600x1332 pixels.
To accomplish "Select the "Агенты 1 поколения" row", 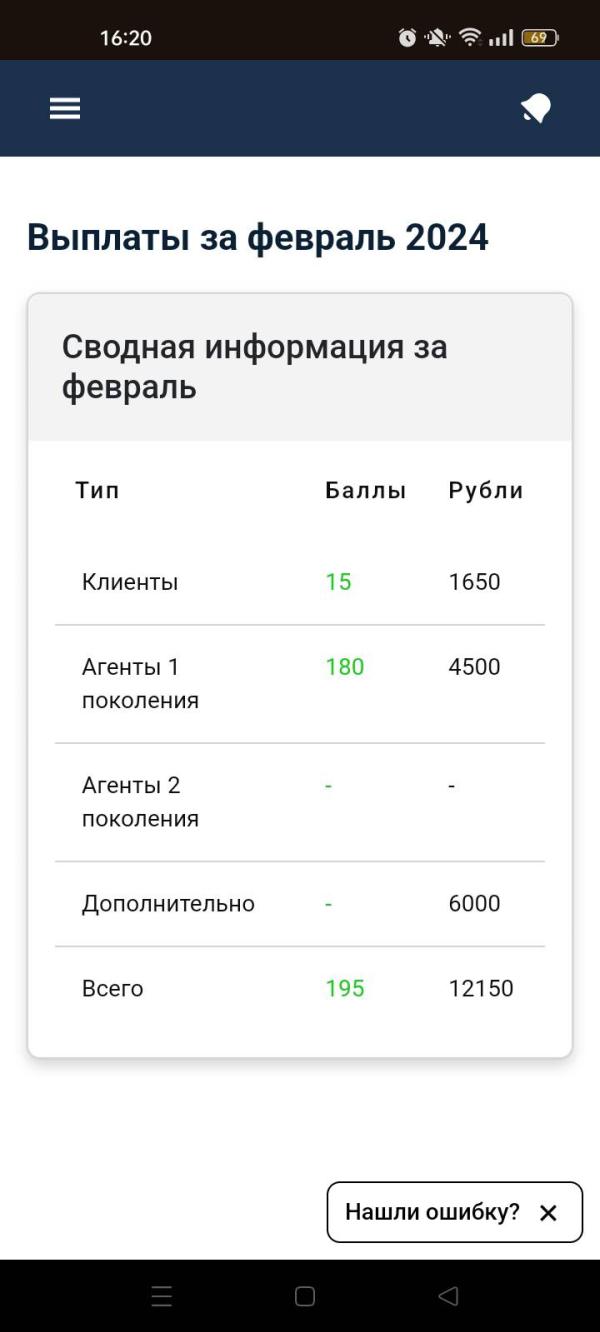I will pyautogui.click(x=140, y=683).
